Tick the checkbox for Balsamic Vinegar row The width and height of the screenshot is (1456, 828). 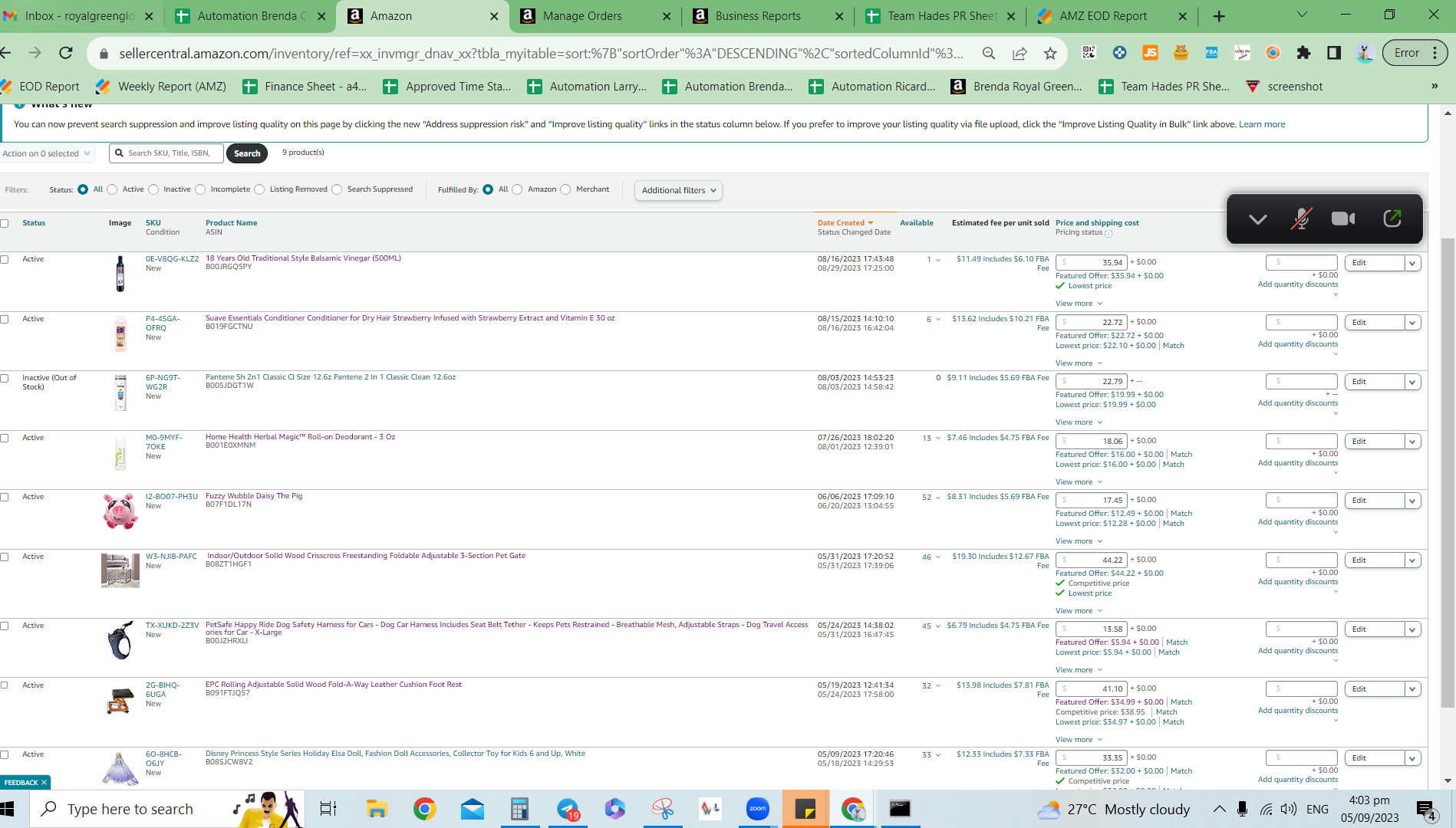[x=5, y=259]
